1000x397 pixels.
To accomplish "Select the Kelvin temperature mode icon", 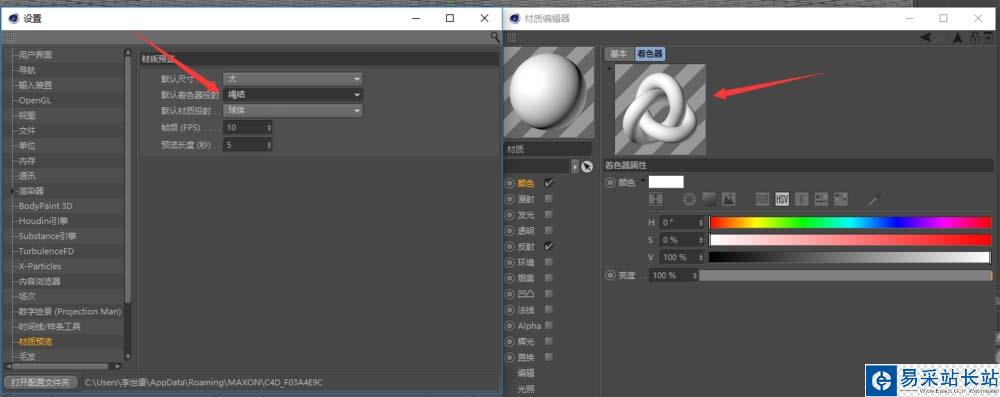I will tap(802, 199).
